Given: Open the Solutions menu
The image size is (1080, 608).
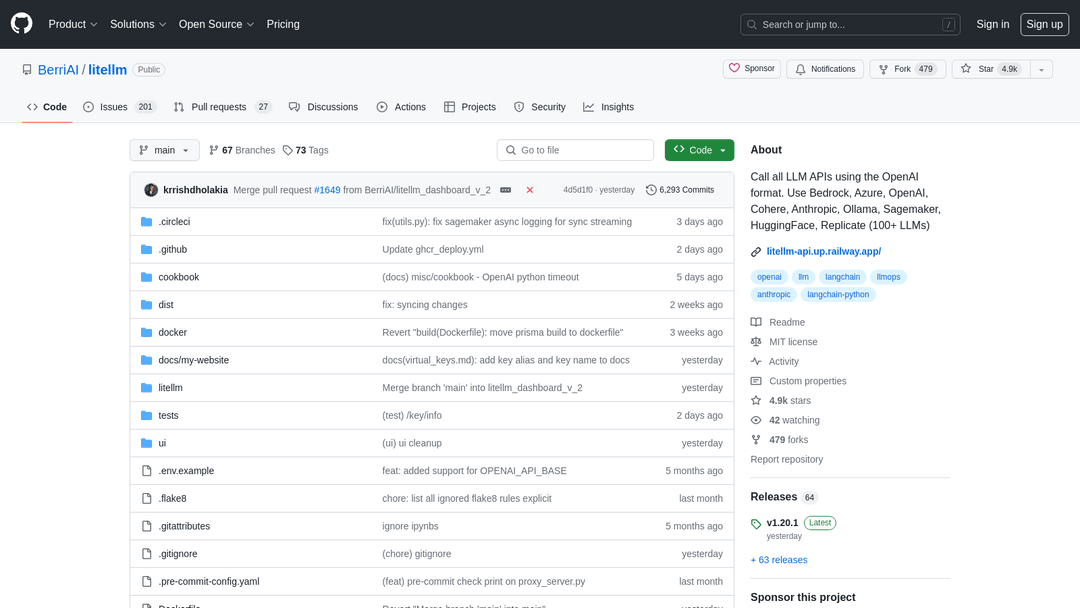Looking at the screenshot, I should [137, 24].
